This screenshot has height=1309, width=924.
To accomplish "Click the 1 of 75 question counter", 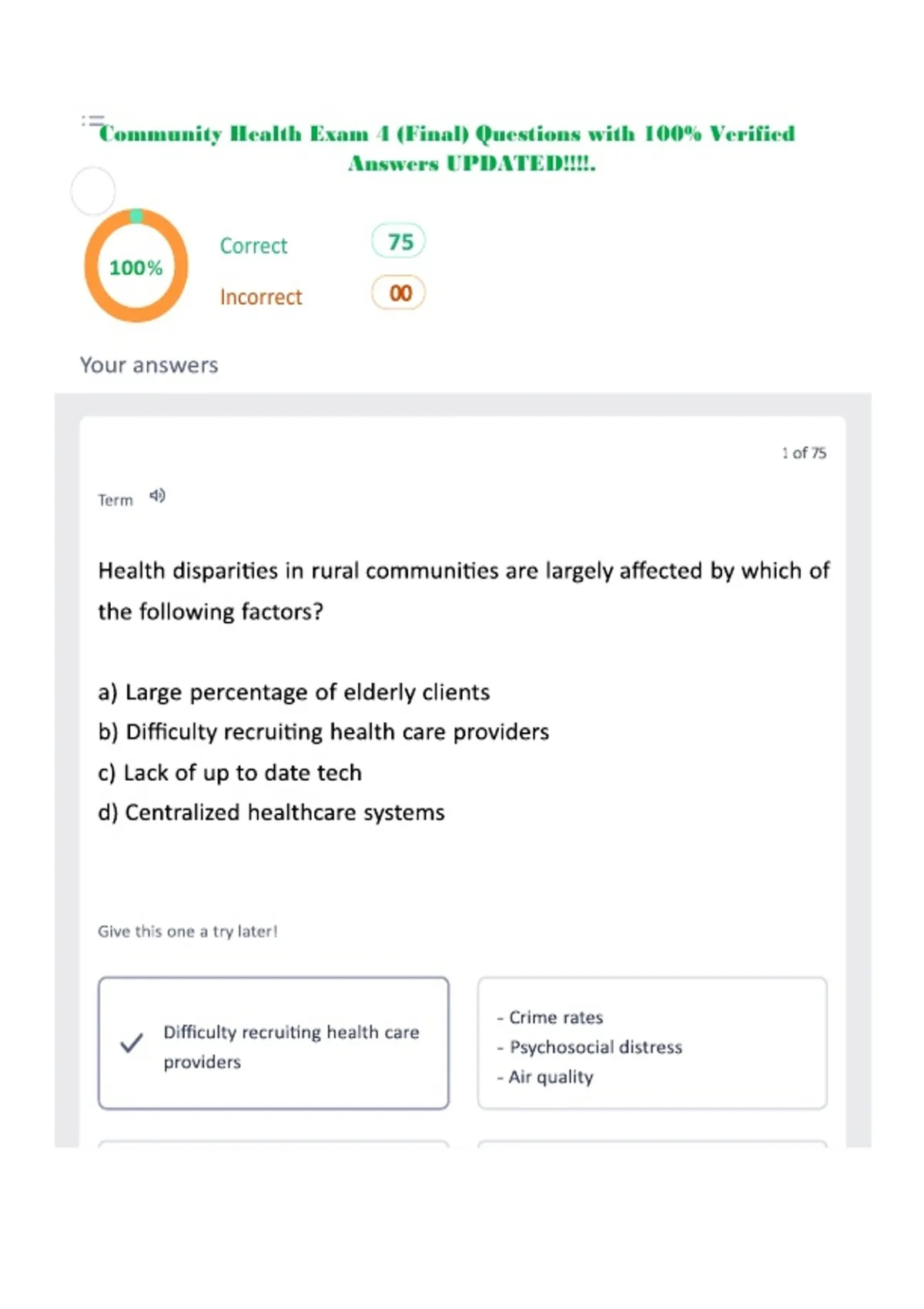I will point(804,453).
